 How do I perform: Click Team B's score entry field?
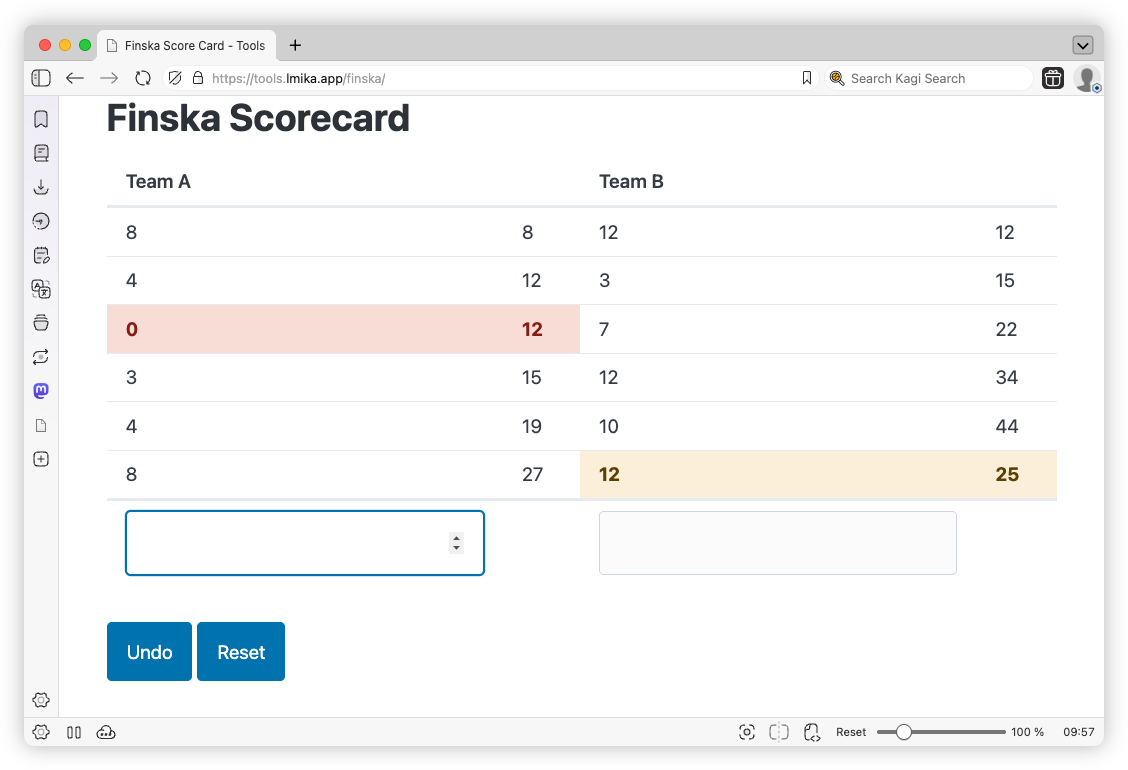click(x=777, y=543)
